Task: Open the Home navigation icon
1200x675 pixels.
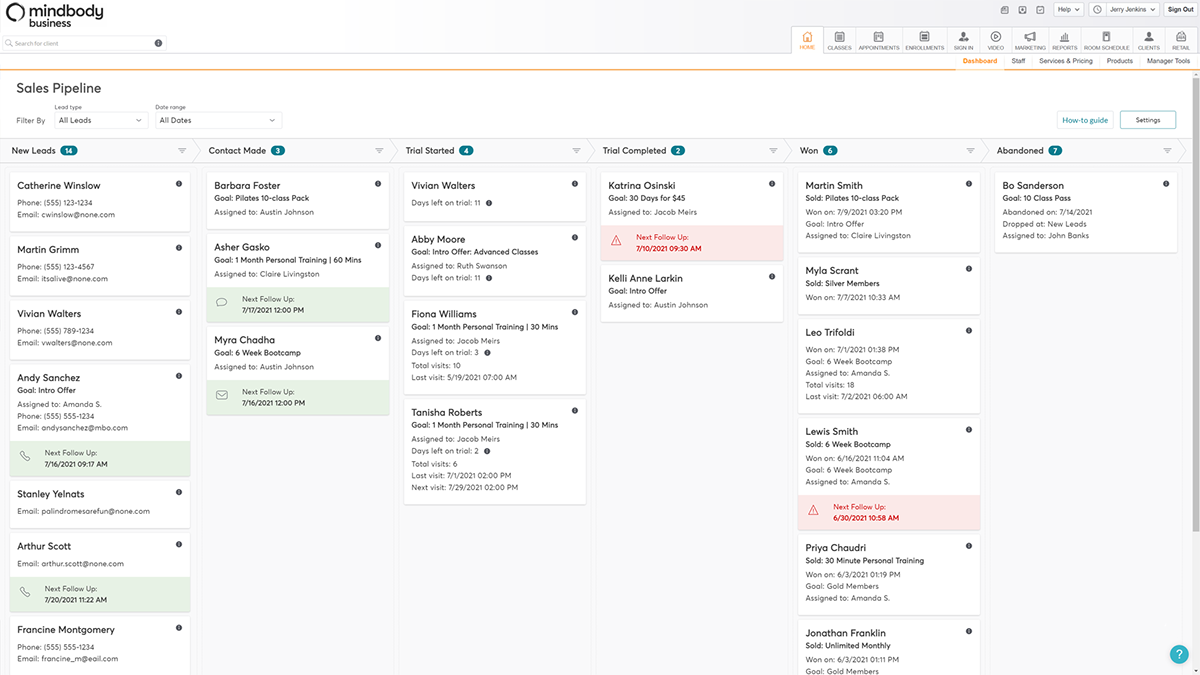Action: point(807,40)
